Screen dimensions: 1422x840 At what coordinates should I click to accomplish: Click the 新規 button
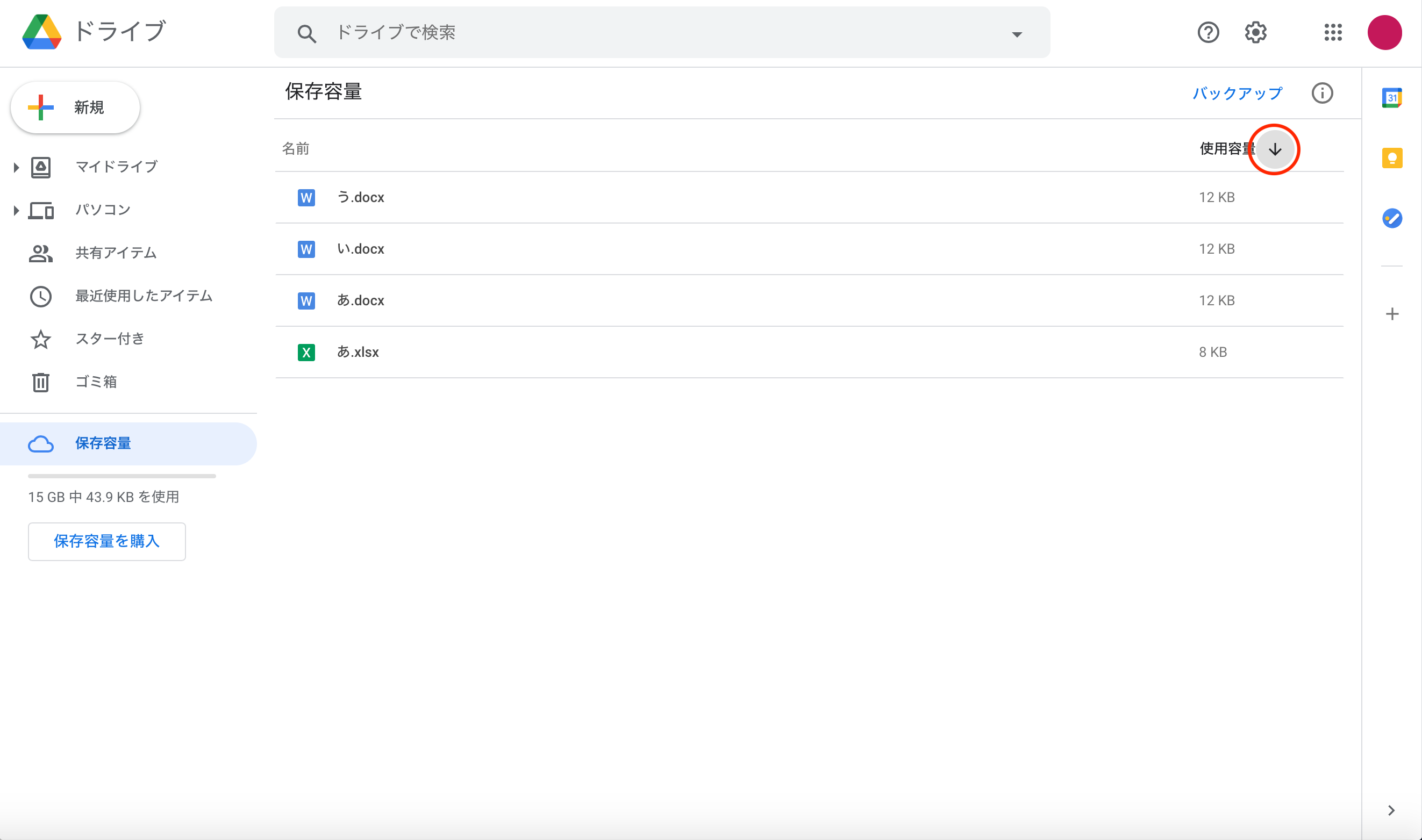[75, 107]
